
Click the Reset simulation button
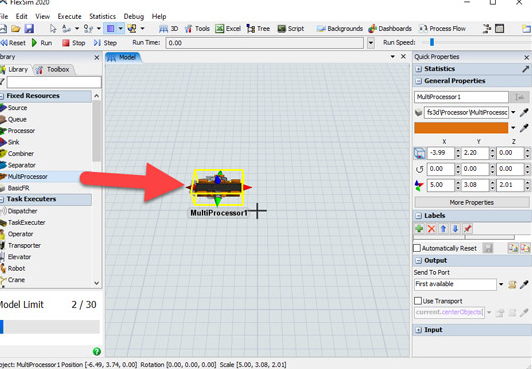click(13, 43)
